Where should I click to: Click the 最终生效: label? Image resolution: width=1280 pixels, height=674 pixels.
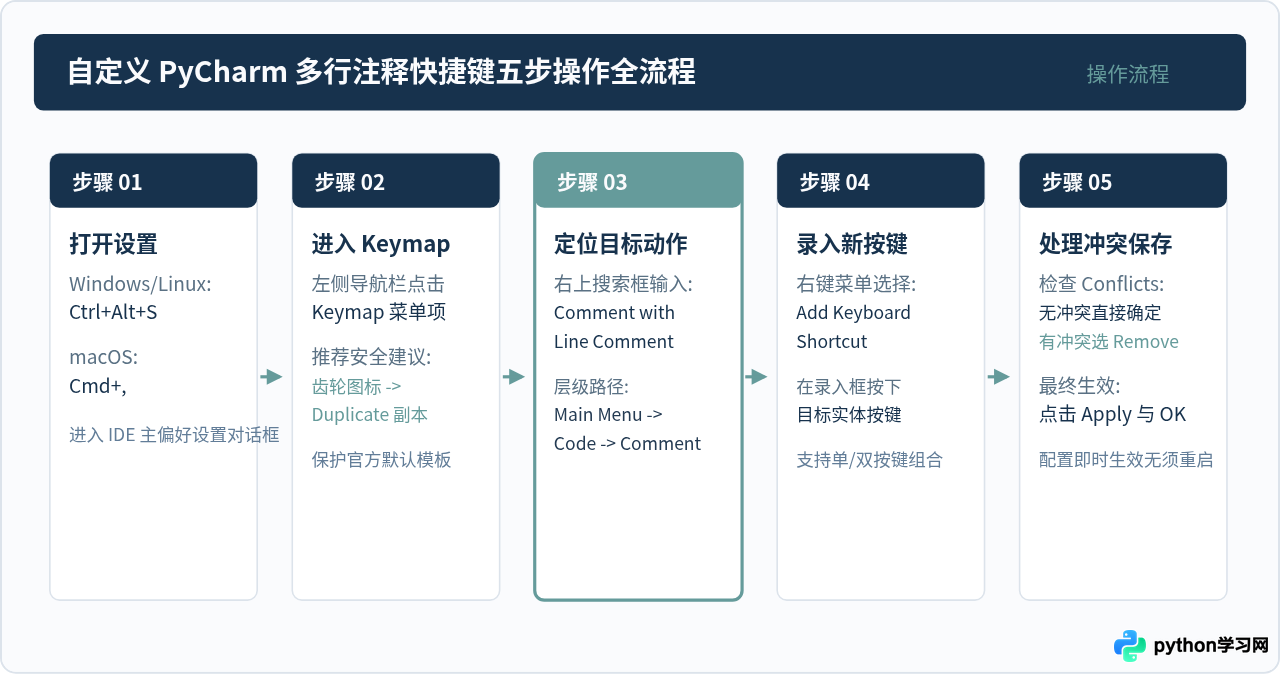tap(1080, 386)
